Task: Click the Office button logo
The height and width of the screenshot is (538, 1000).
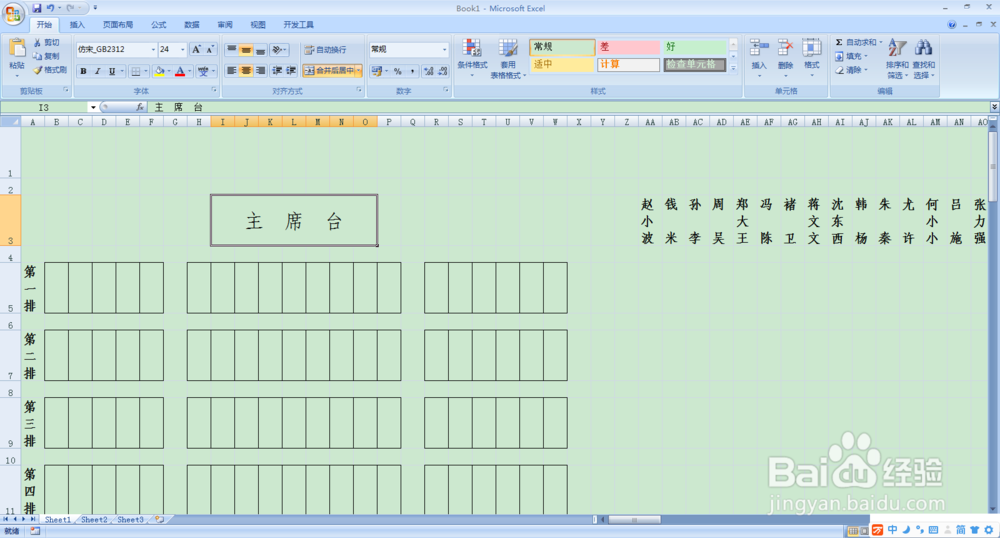Action: [13, 14]
